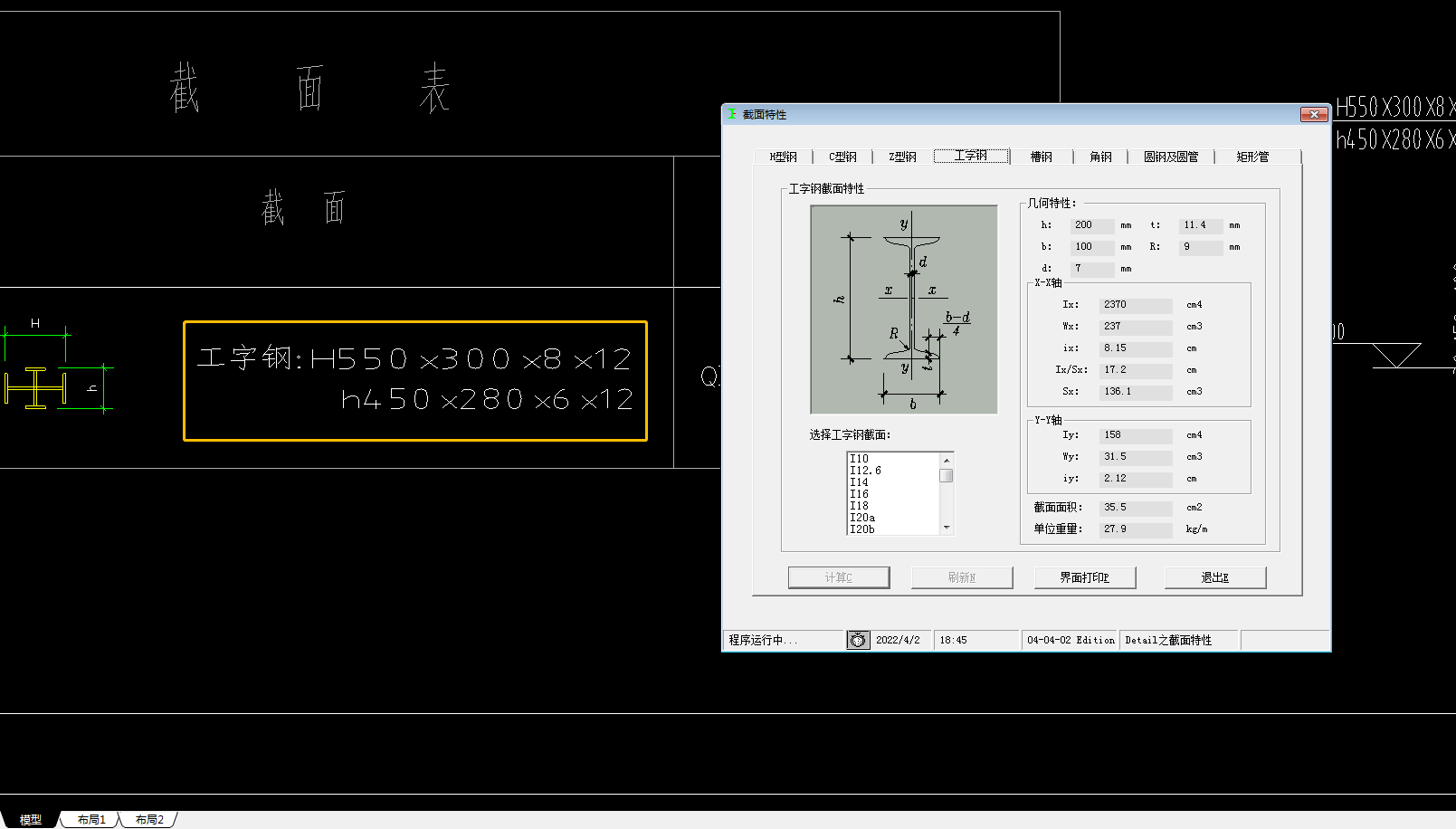The height and width of the screenshot is (829, 1456).
Task: Switch to the Z型钢 tab
Action: pyautogui.click(x=902, y=157)
